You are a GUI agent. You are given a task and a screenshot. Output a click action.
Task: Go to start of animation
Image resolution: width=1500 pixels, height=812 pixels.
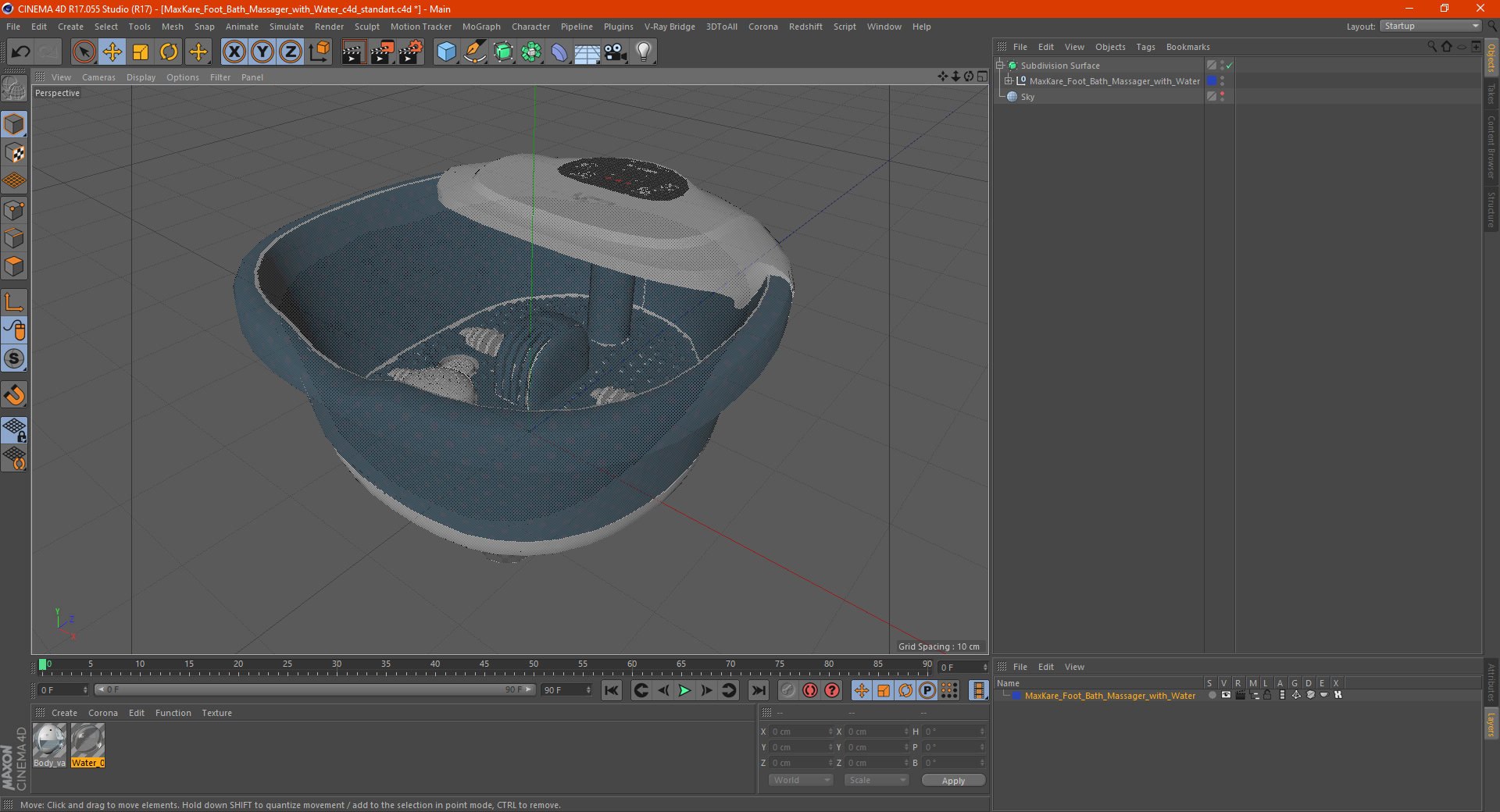(612, 690)
